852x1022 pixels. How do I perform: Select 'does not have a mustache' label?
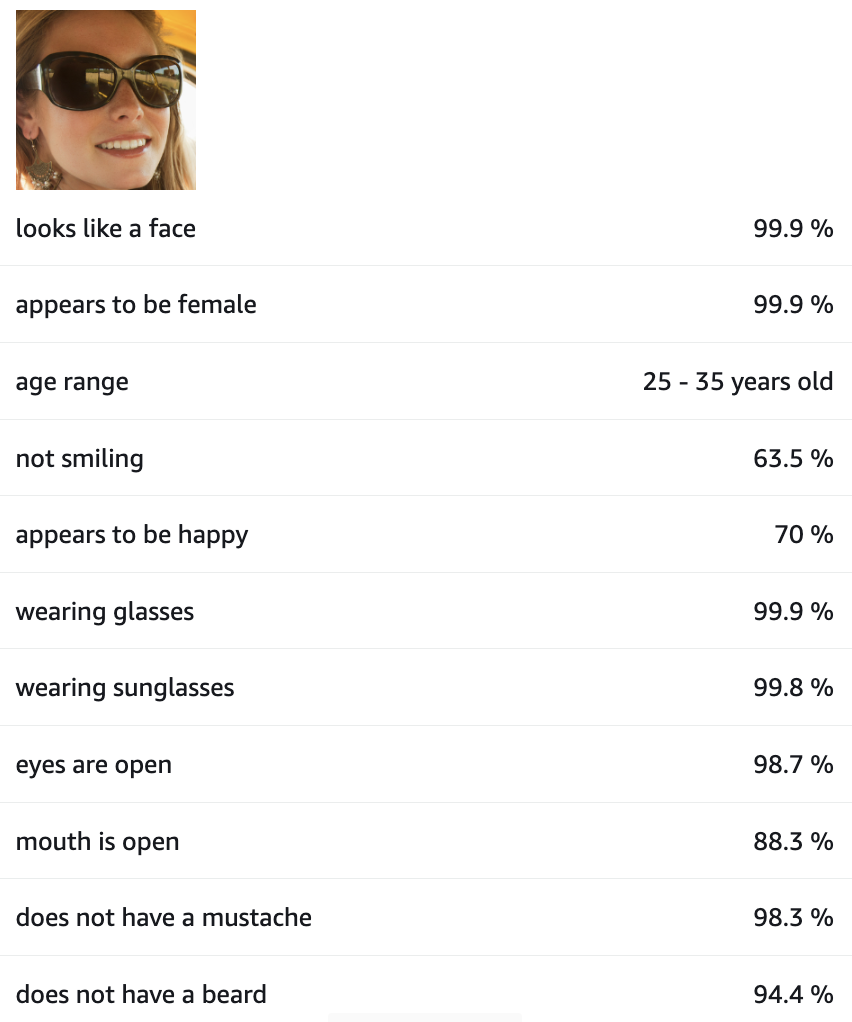pos(164,918)
